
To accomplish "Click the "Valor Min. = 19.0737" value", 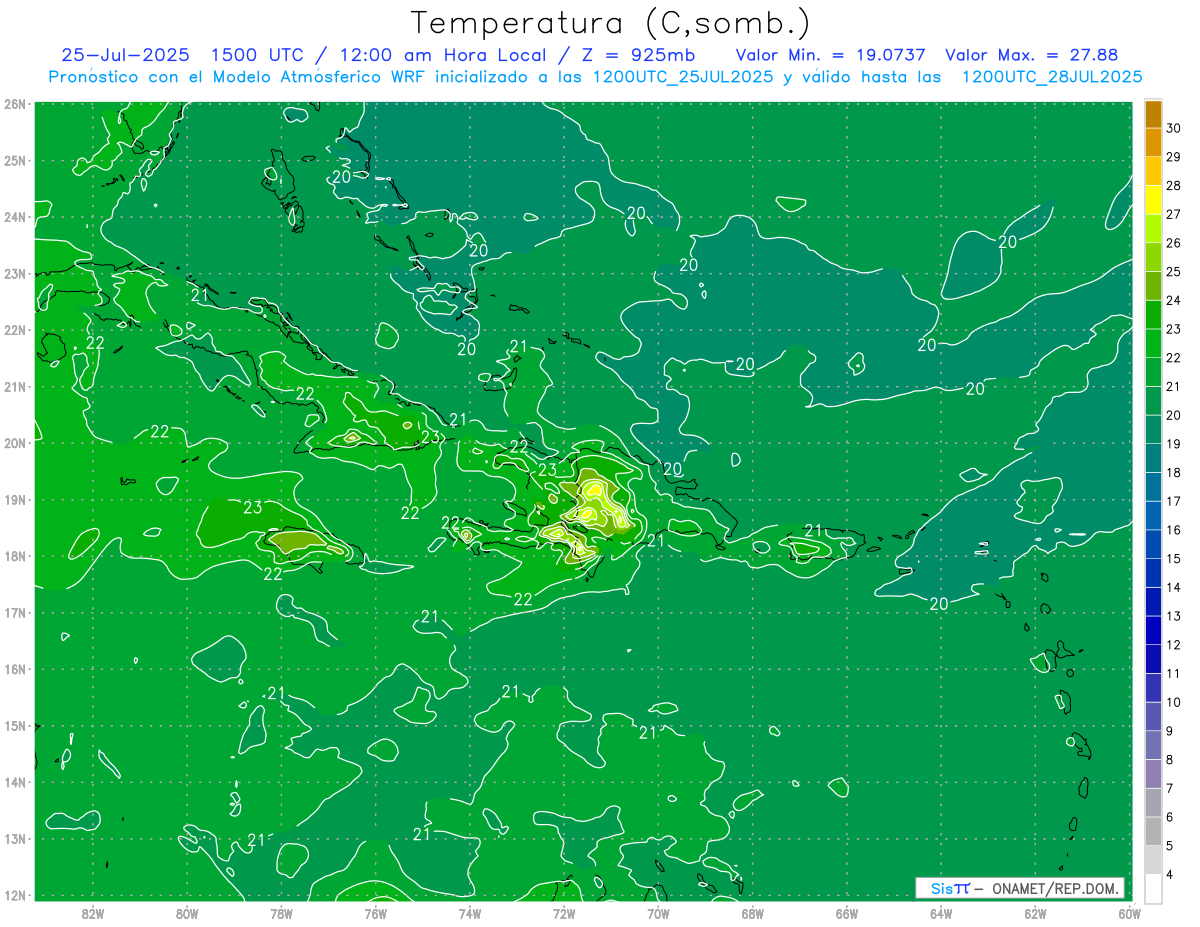I will pos(830,55).
